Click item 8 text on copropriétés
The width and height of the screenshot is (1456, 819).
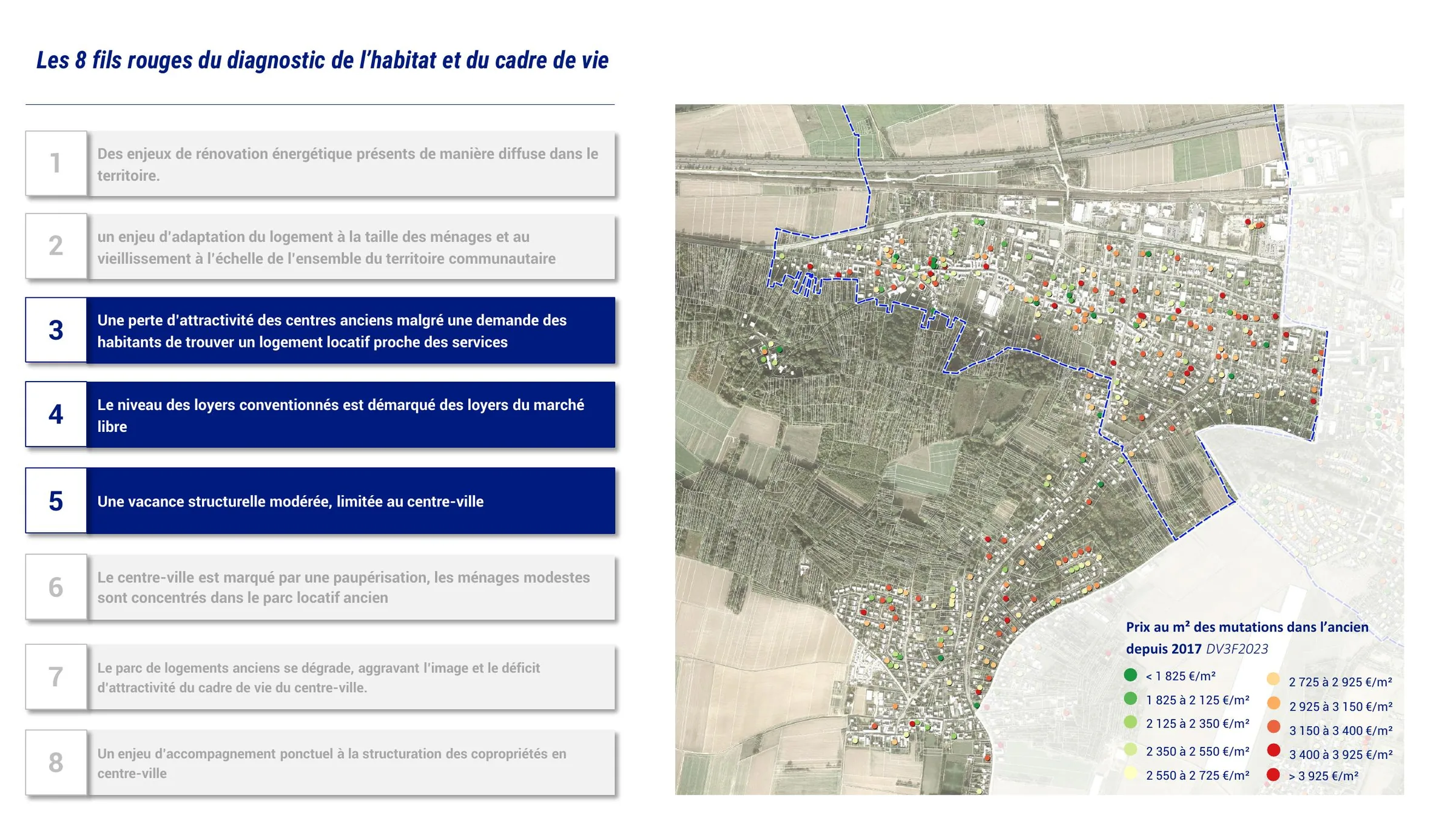(x=332, y=763)
